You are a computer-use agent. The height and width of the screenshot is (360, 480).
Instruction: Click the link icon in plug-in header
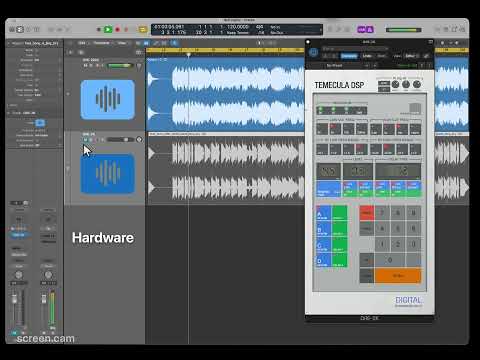[426, 56]
